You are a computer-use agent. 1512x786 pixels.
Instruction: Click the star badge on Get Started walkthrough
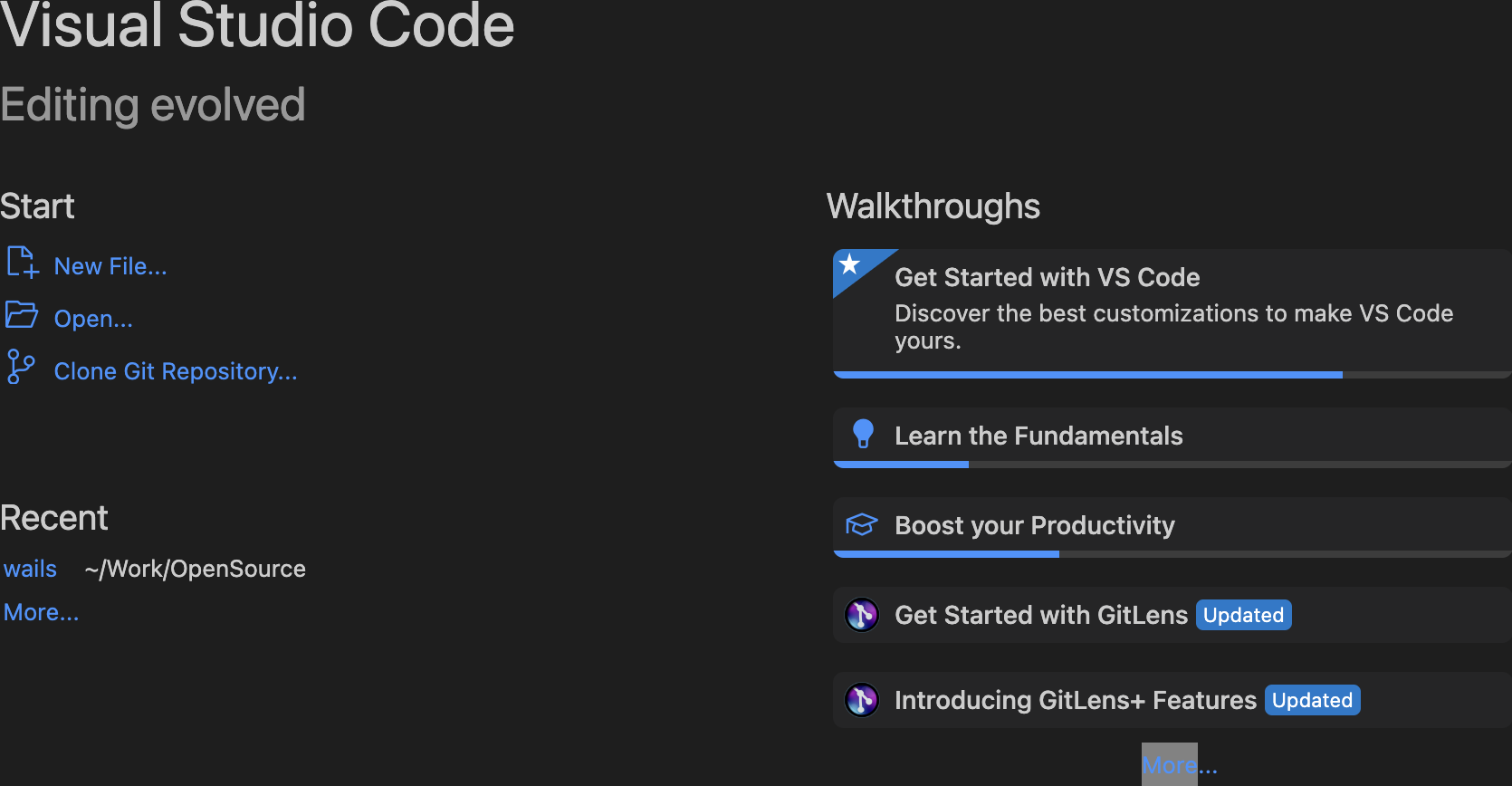tap(850, 264)
